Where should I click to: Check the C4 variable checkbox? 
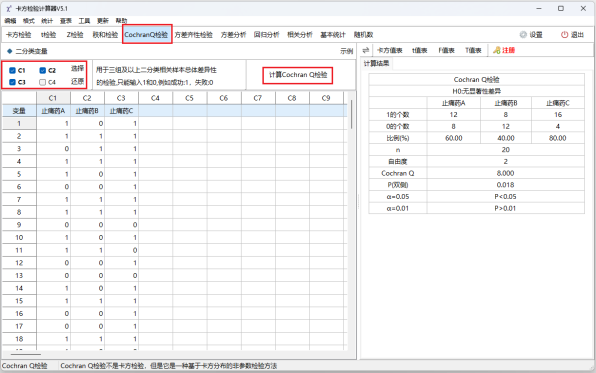(43, 82)
